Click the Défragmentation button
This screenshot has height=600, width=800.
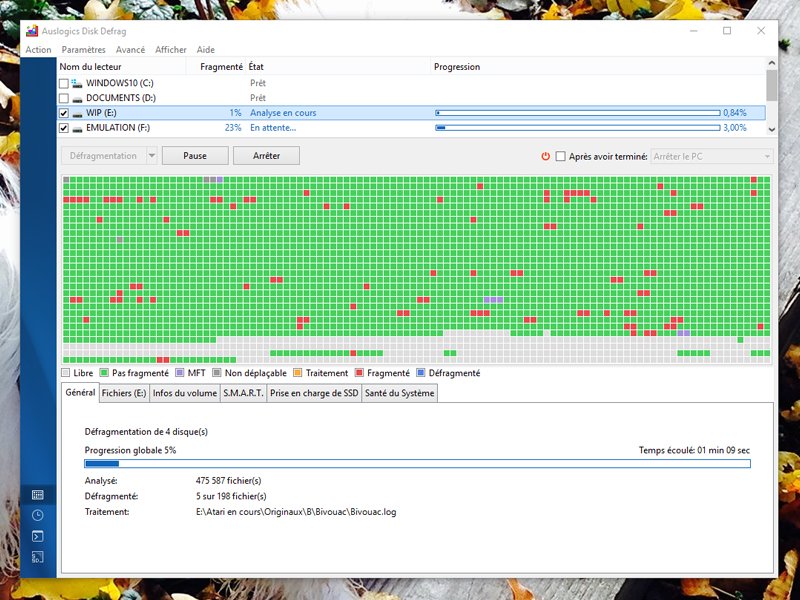103,156
